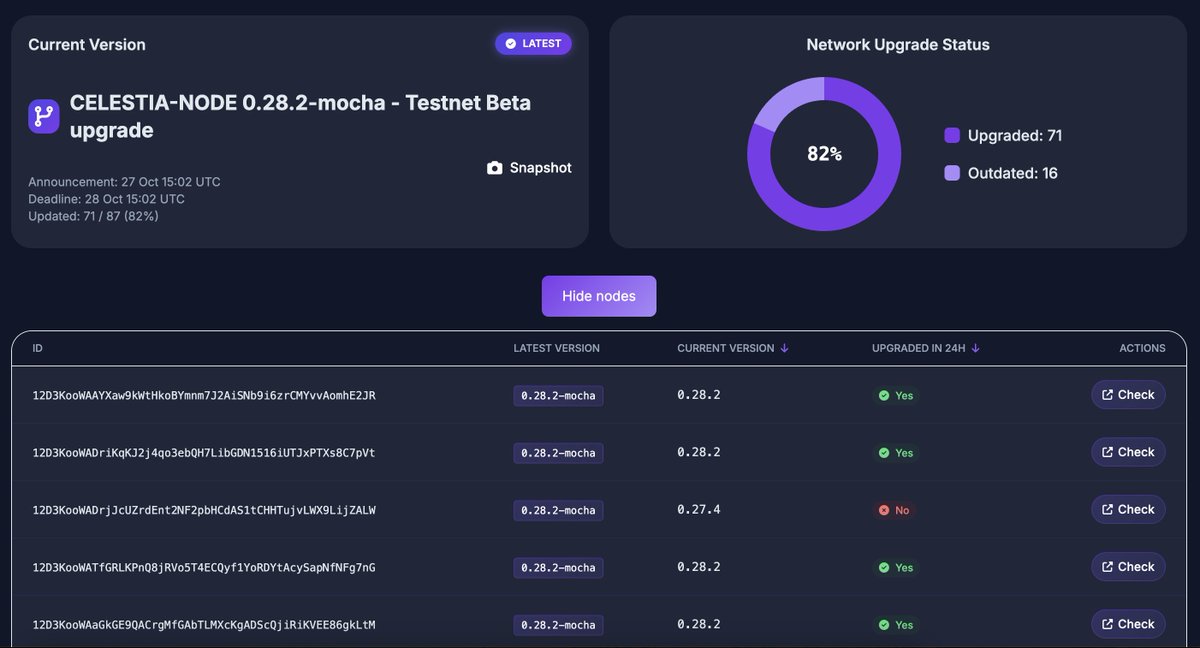Toggle node list visibility with Hide nodes
Screen dimensions: 1200x648
(x=598, y=296)
